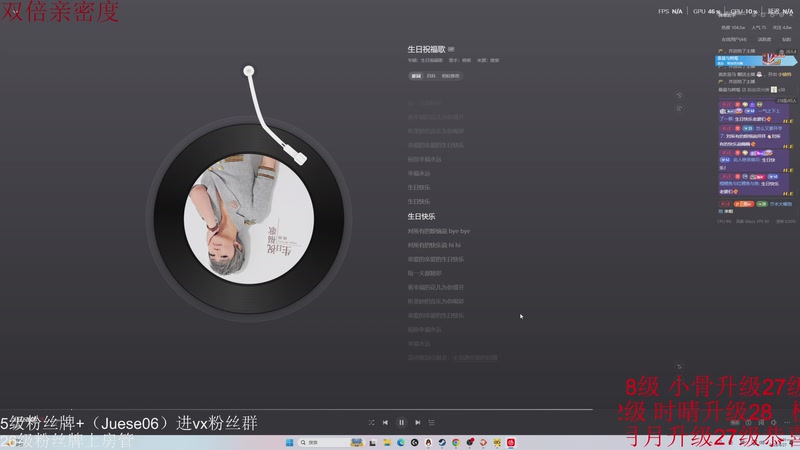
Task: Toggle desktop lyrics 词 icon
Action: (x=761, y=422)
